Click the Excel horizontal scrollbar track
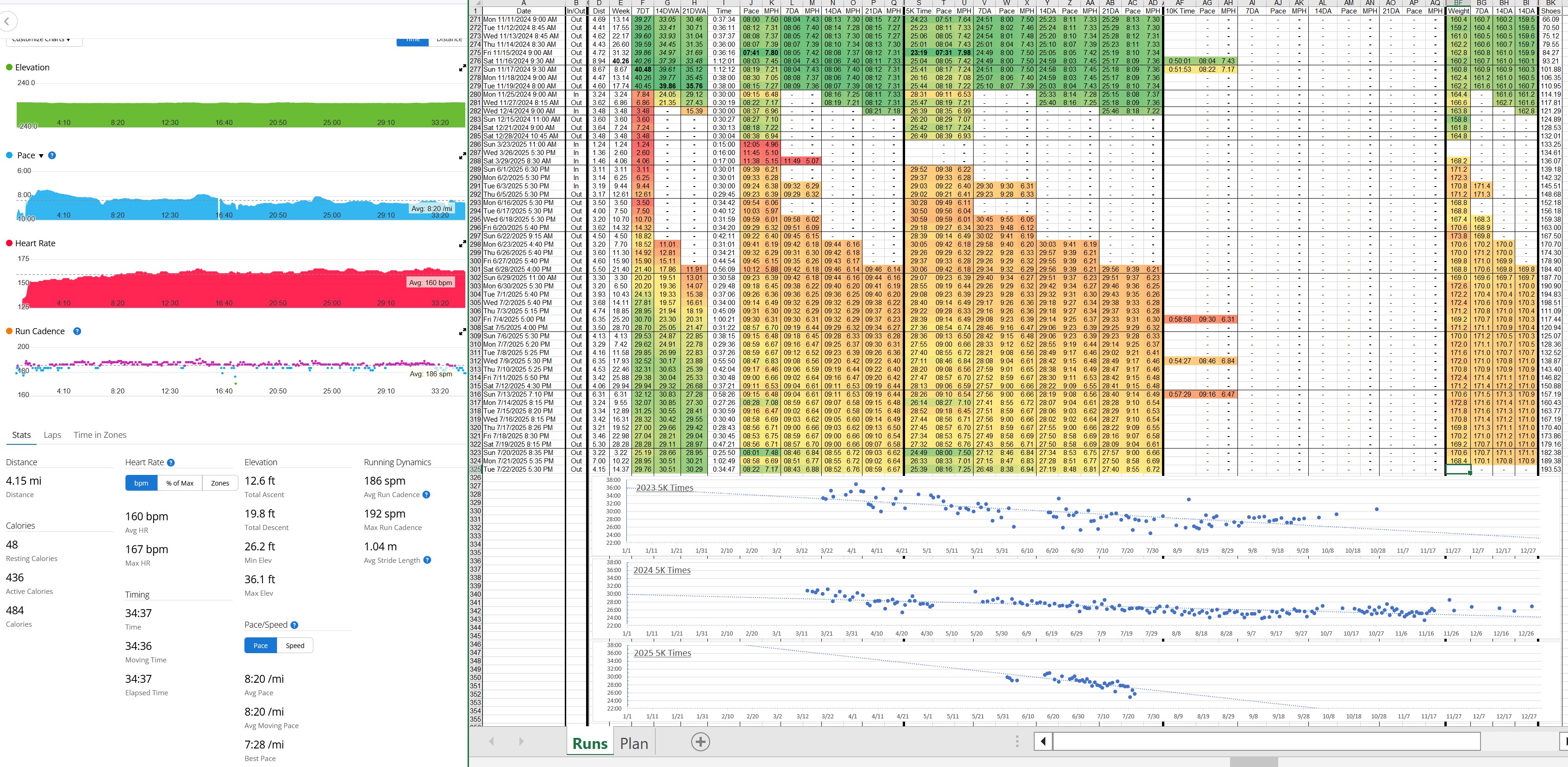1568x767 pixels. (1266, 742)
